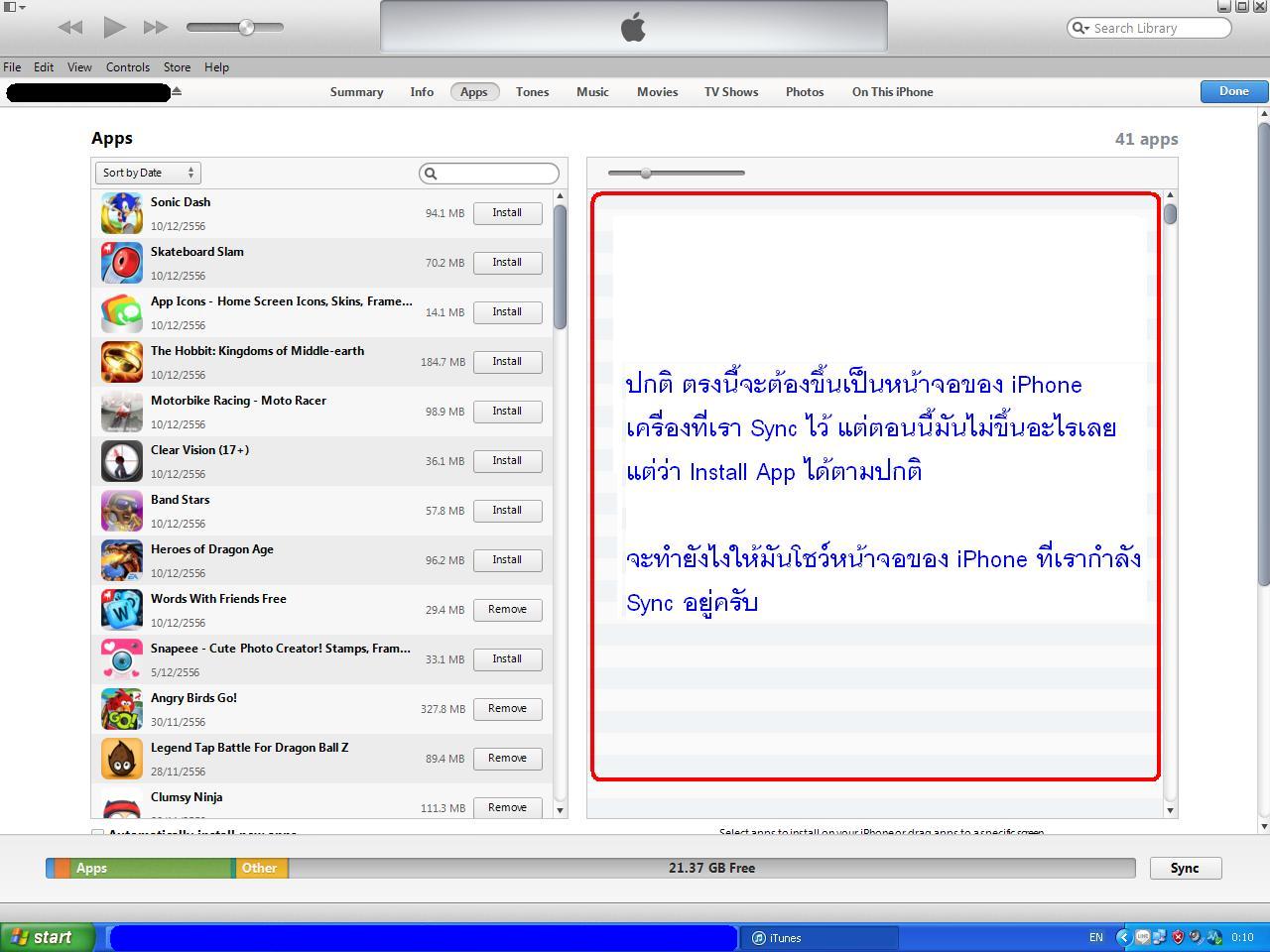The width and height of the screenshot is (1270, 952).
Task: Click the Other segment of storage bar
Action: 261,868
